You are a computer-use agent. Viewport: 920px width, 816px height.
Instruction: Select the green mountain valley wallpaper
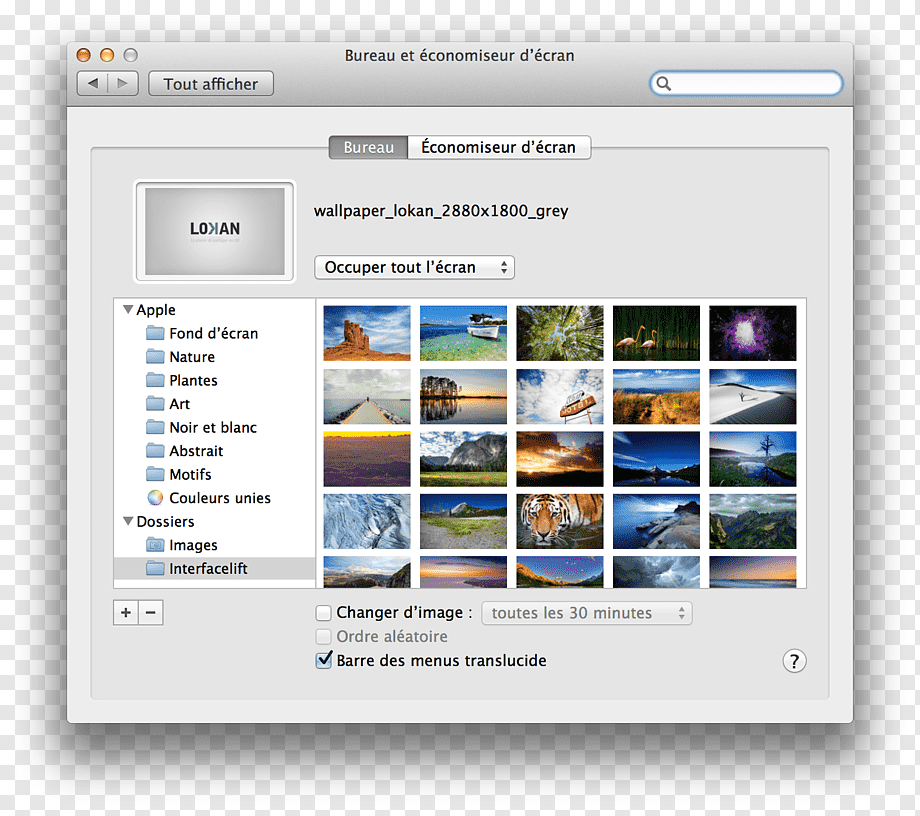tap(753, 521)
